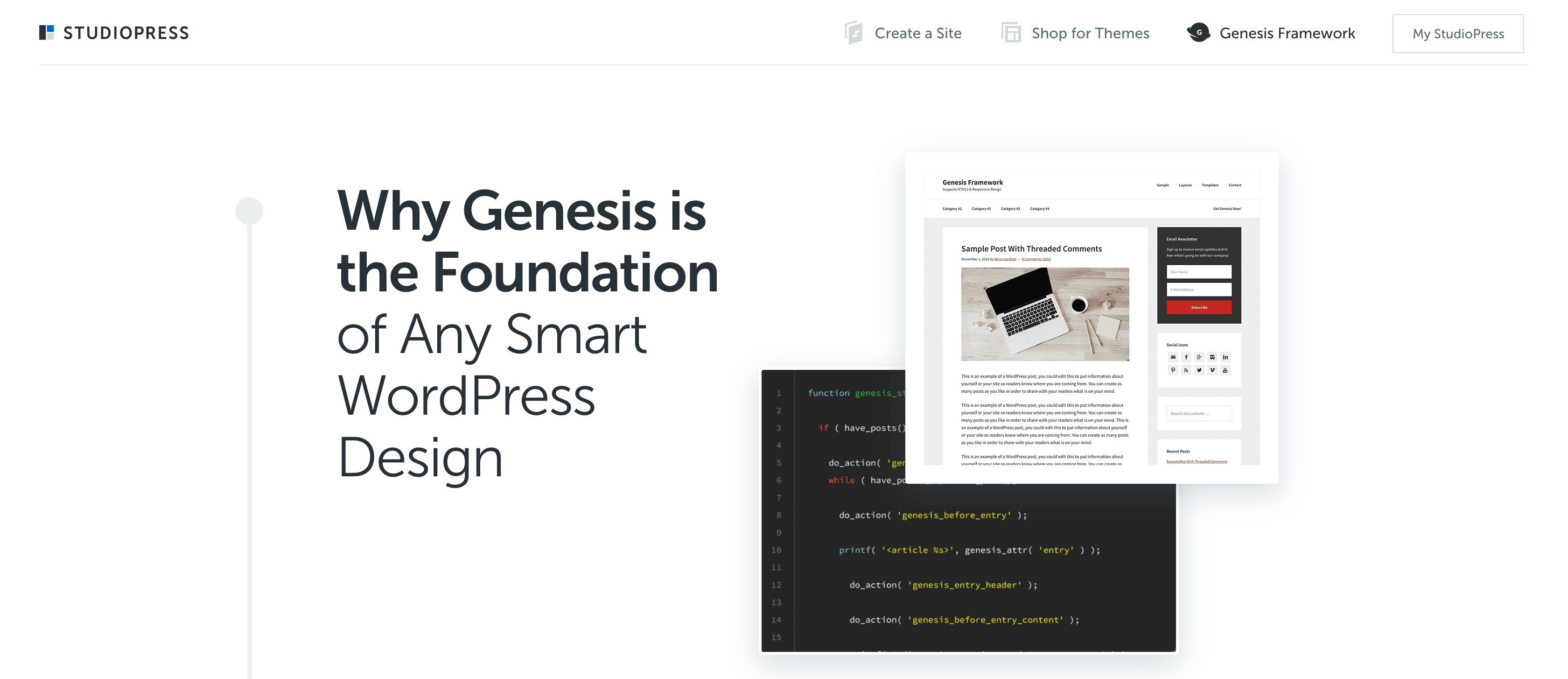The width and height of the screenshot is (1568, 679).
Task: Select the Templates nav item in preview
Action: (1210, 185)
